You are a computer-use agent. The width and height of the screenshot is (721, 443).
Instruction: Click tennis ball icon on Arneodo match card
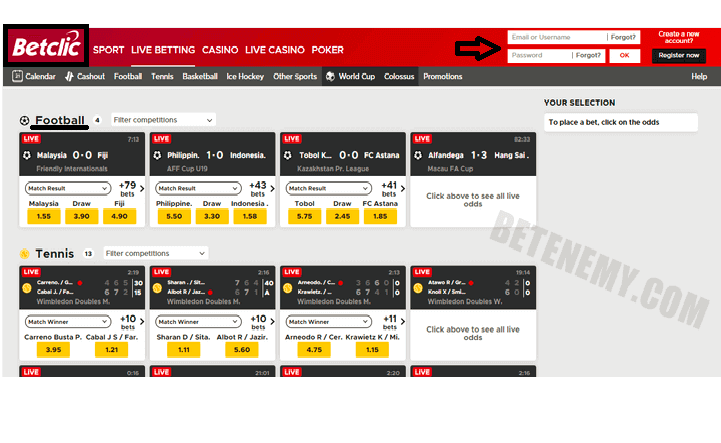(288, 288)
